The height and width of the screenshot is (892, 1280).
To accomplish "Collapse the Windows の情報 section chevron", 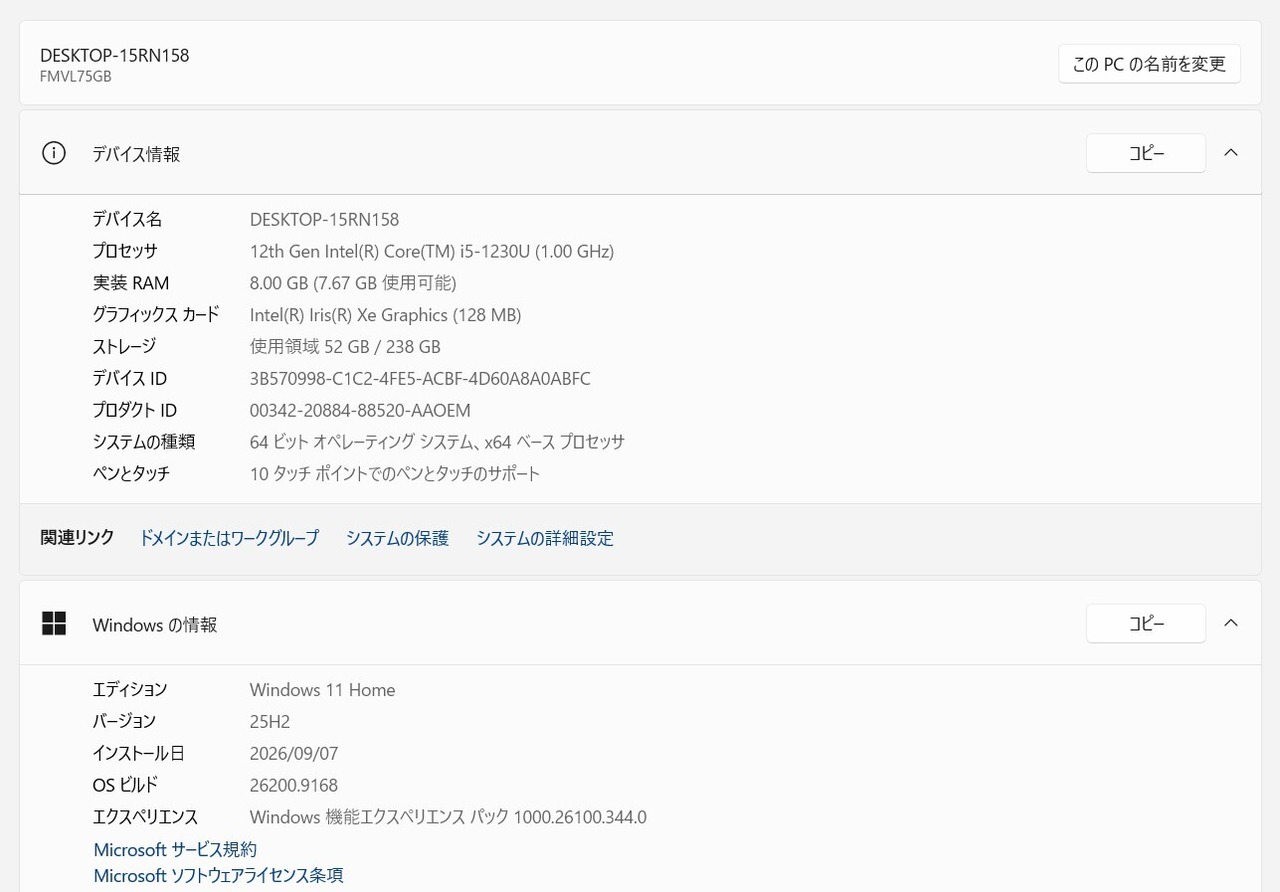I will pos(1231,623).
